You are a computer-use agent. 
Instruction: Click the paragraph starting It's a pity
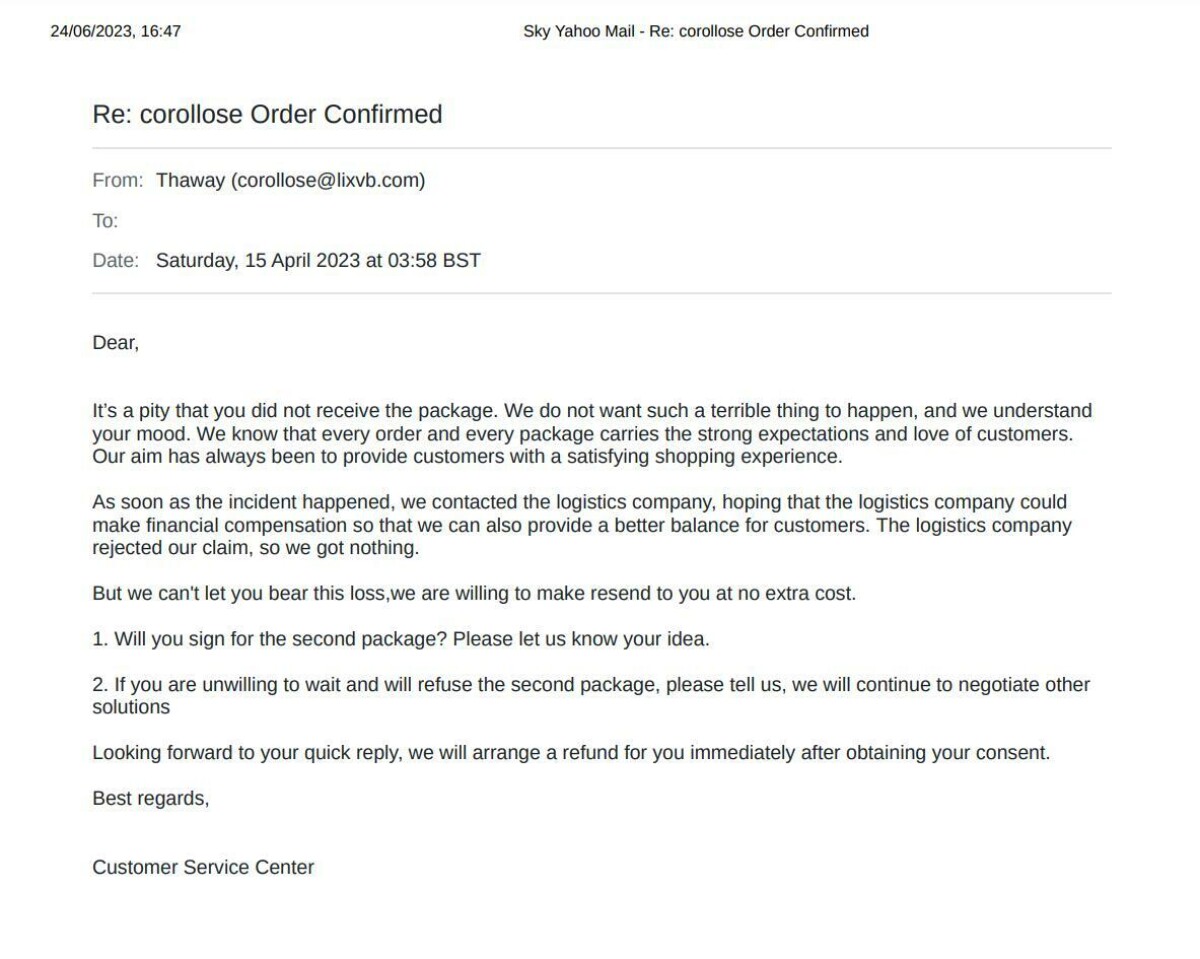click(x=590, y=434)
